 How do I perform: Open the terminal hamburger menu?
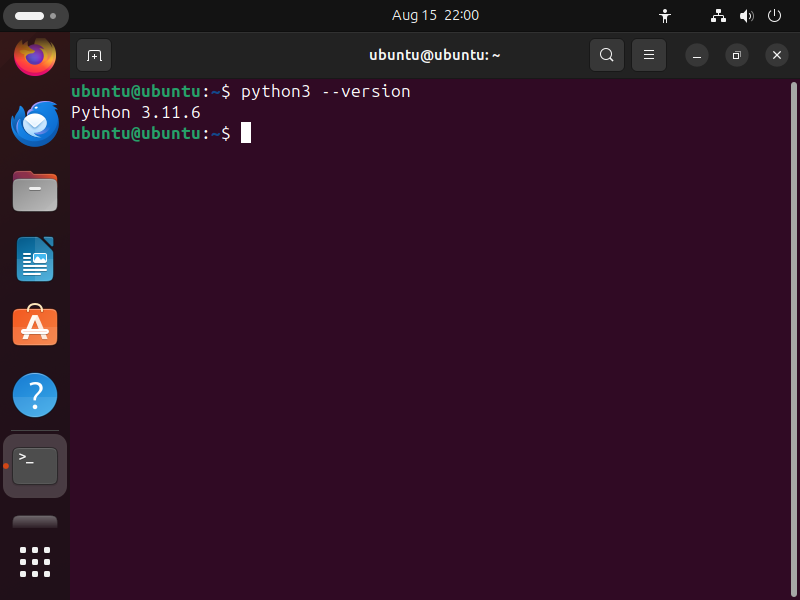(648, 55)
